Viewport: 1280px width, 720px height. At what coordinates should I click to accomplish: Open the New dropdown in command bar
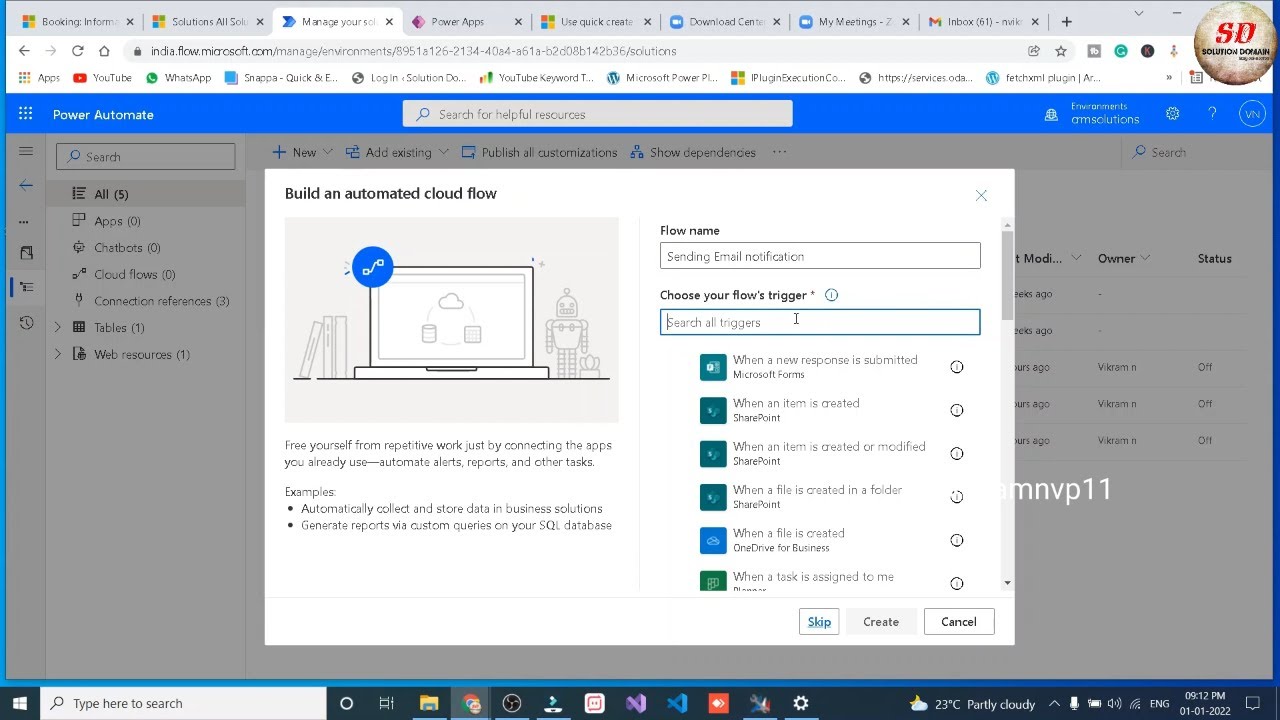pos(304,152)
